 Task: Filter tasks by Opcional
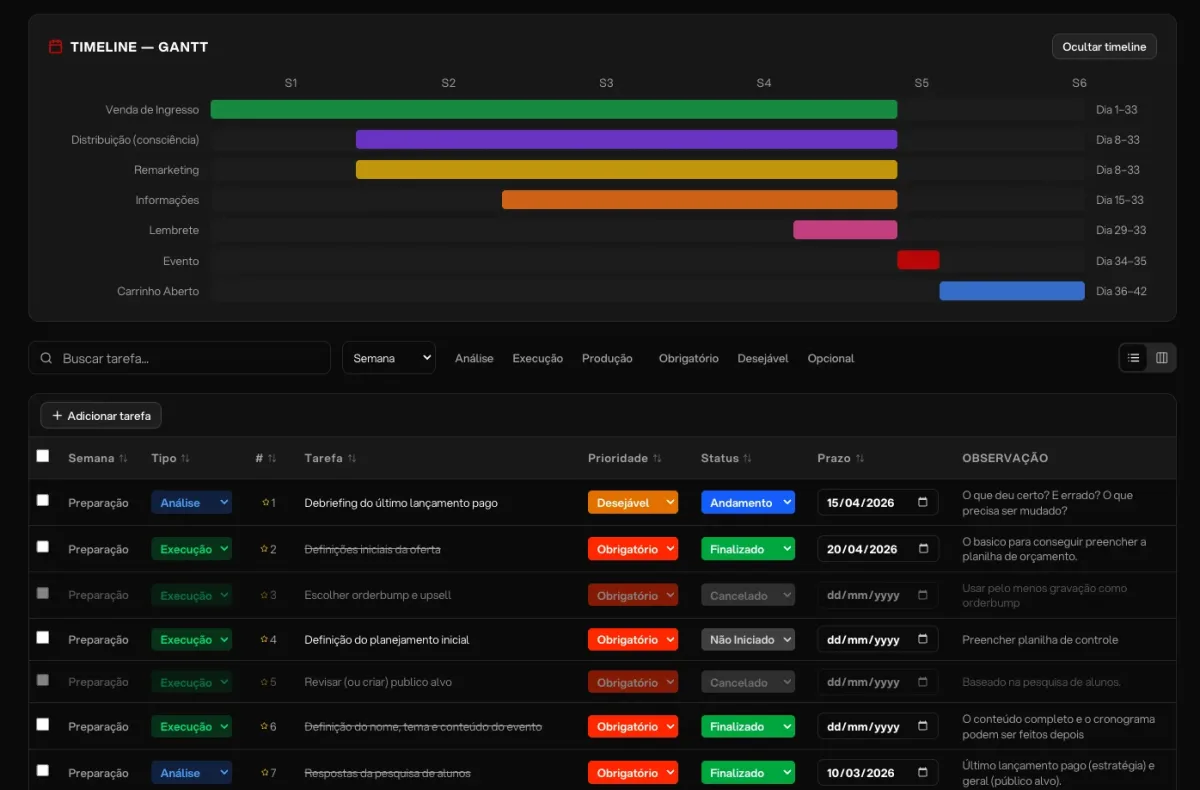click(831, 358)
